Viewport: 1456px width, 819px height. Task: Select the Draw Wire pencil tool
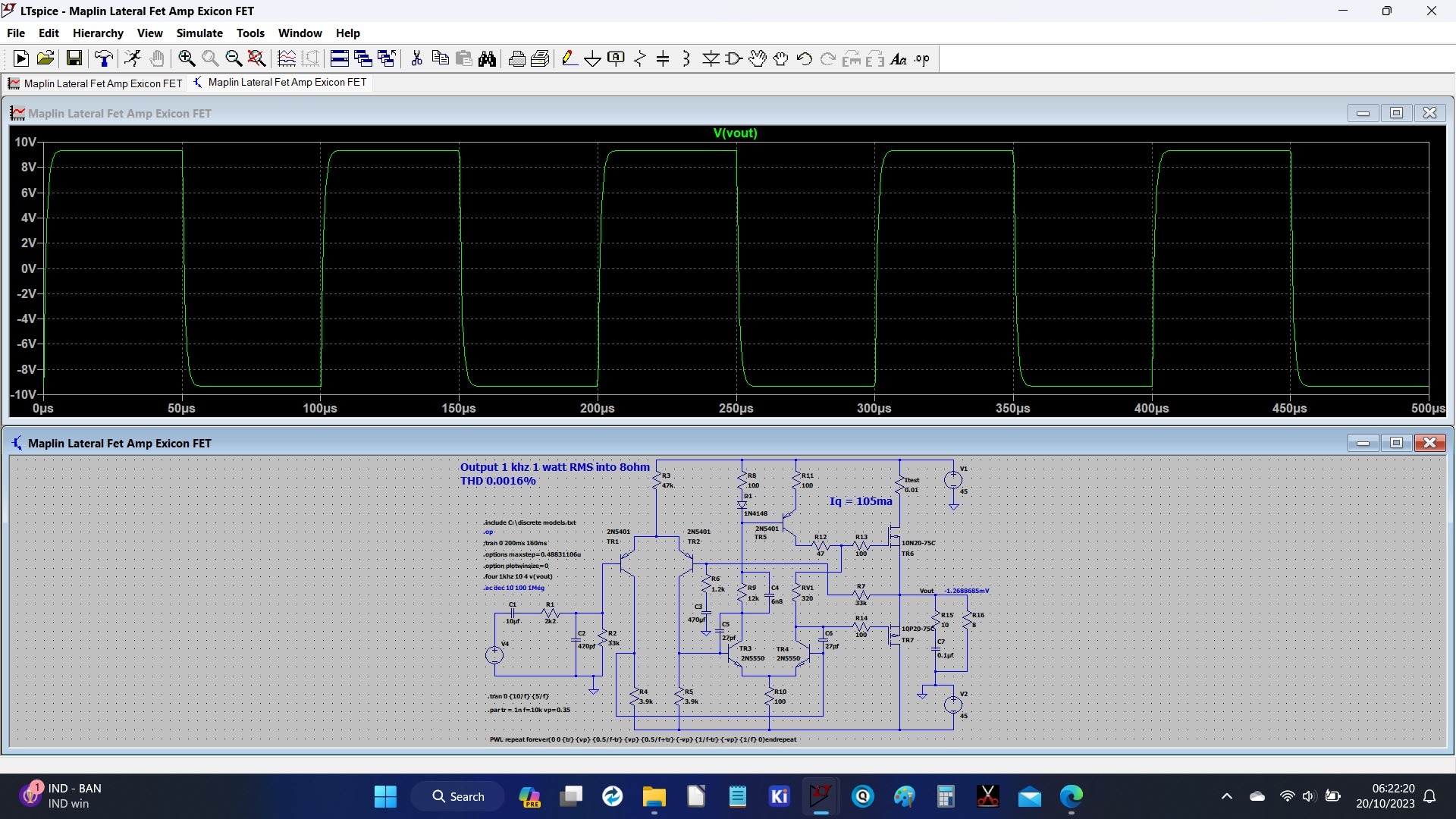click(x=570, y=58)
